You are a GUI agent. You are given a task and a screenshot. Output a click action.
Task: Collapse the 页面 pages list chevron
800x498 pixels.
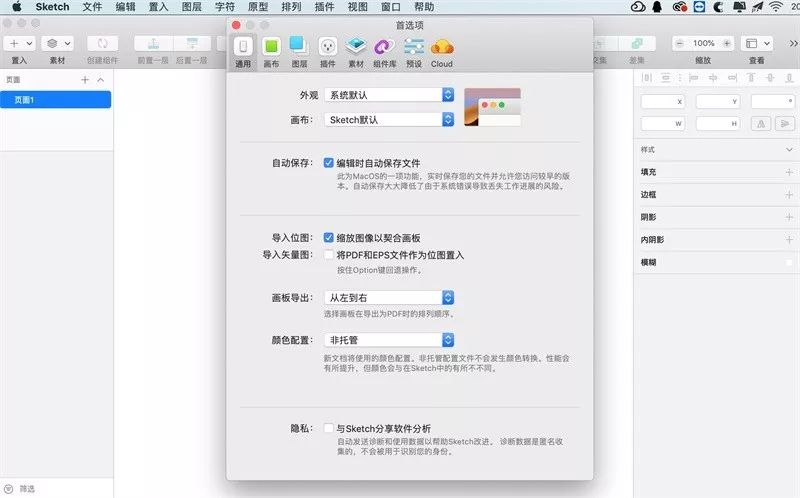click(101, 80)
